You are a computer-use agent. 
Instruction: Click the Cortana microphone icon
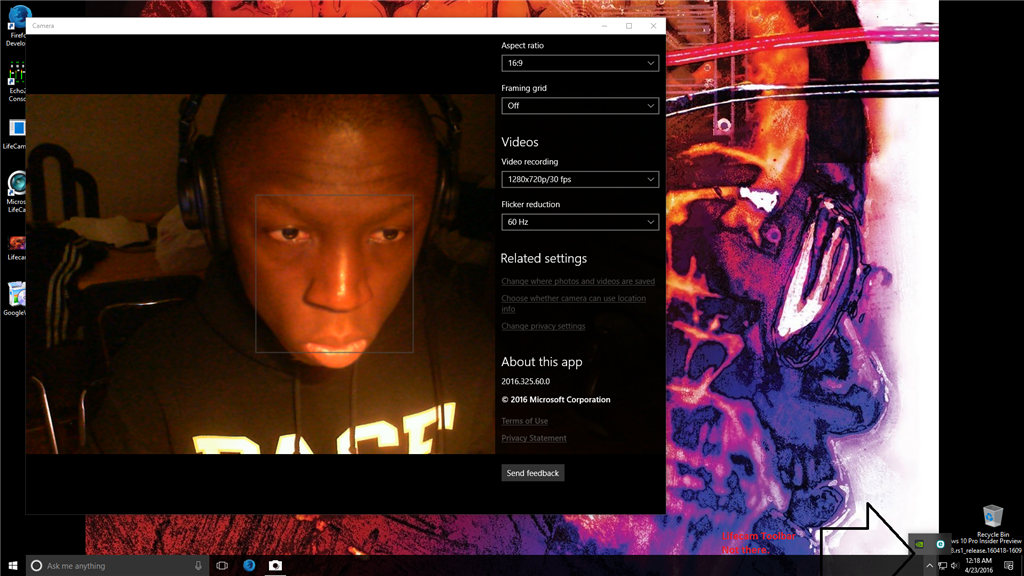(x=198, y=566)
